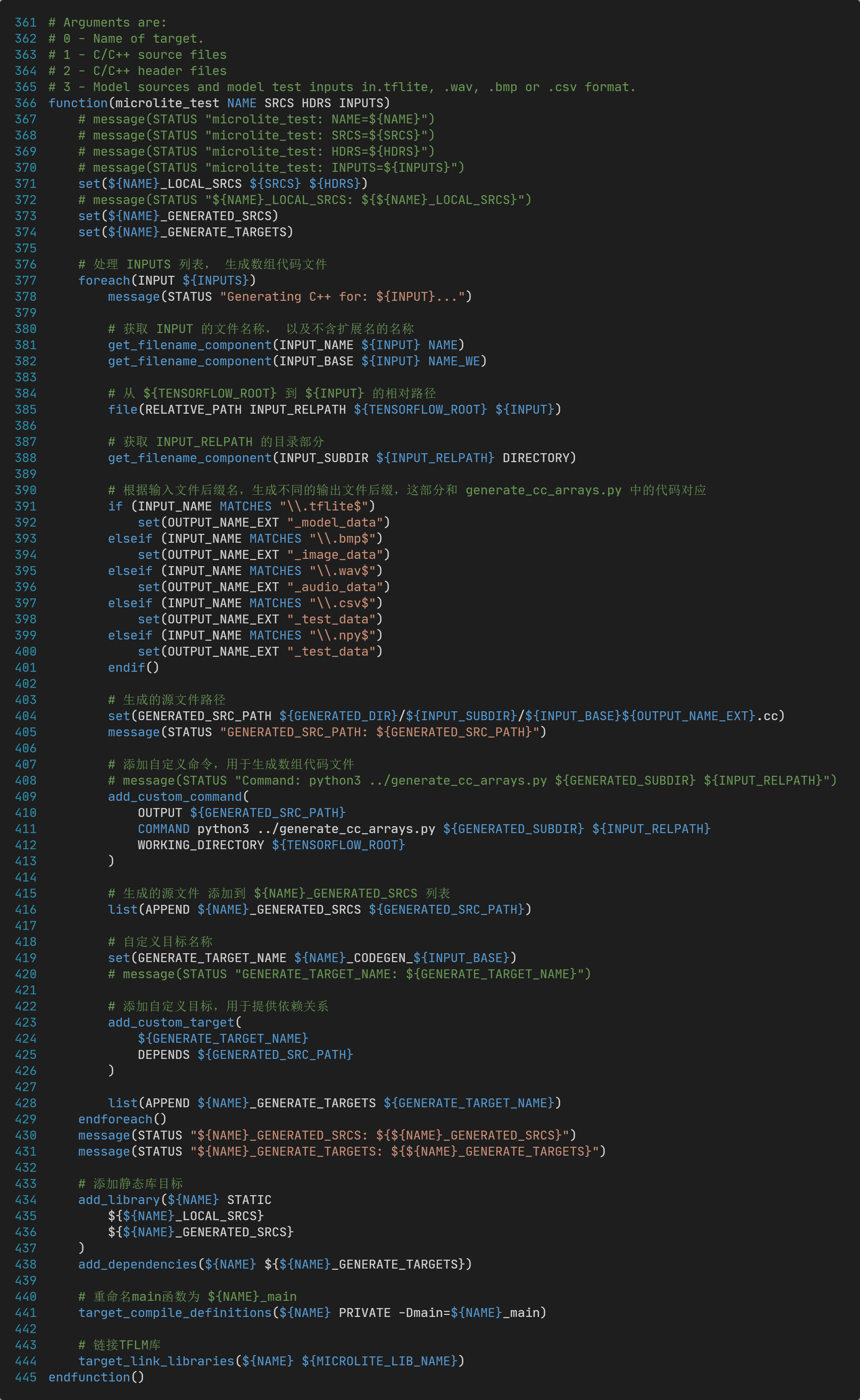Click 'add_library' on line 434
The image size is (860, 1400).
click(x=119, y=1200)
